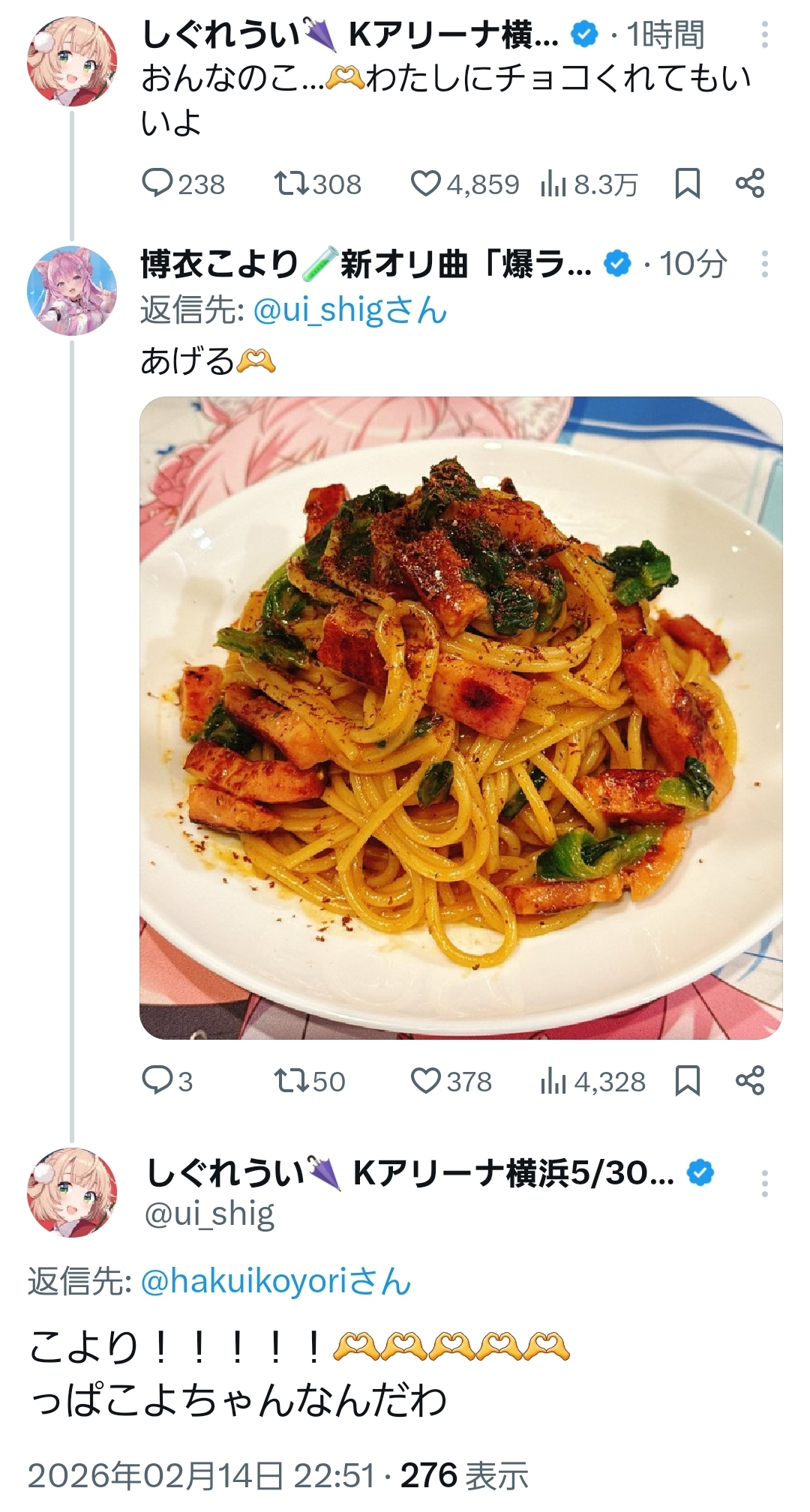Bookmark 博衣こより's pasta tweet
This screenshot has width=810, height=1512.
687,1081
